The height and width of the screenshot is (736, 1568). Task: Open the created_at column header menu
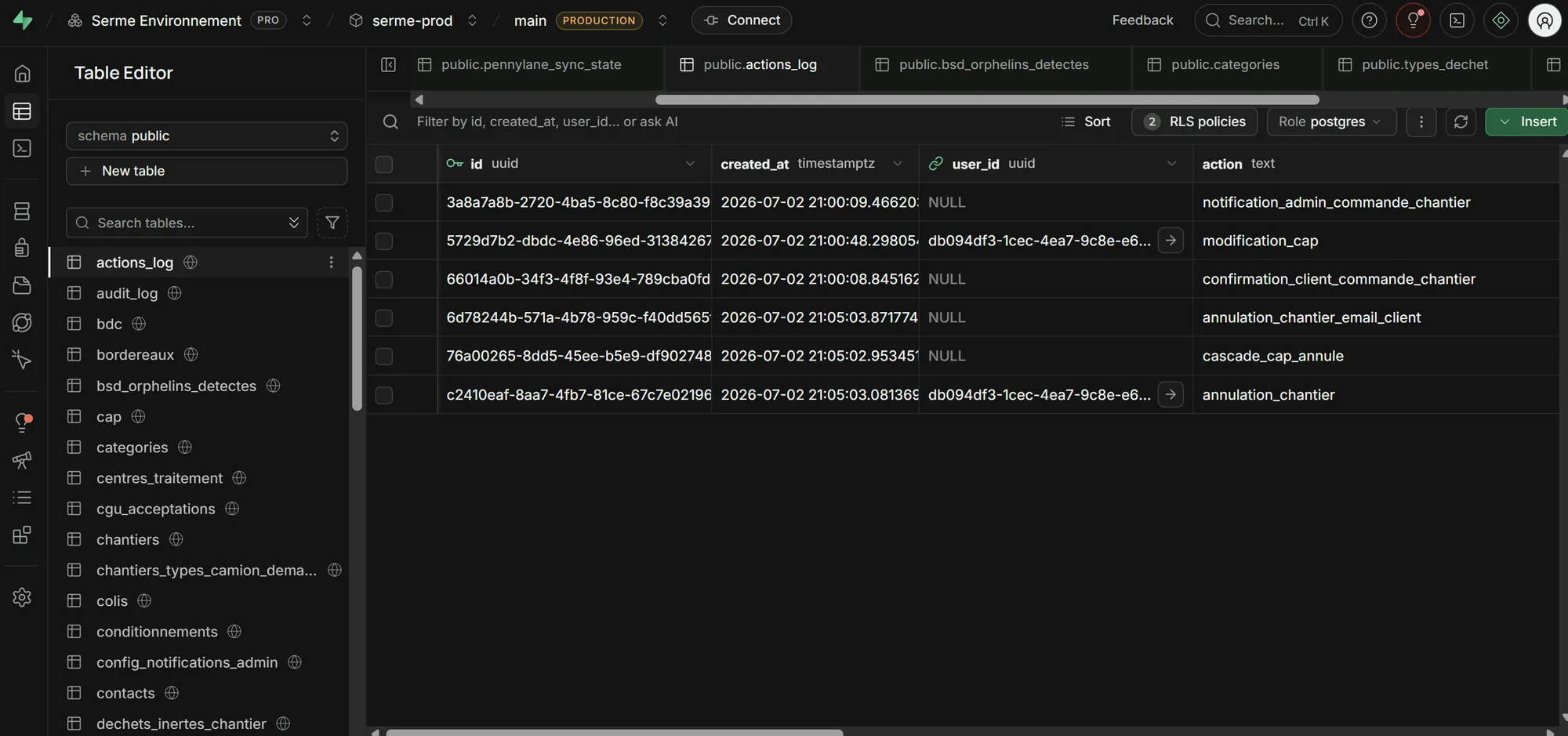pos(898,163)
